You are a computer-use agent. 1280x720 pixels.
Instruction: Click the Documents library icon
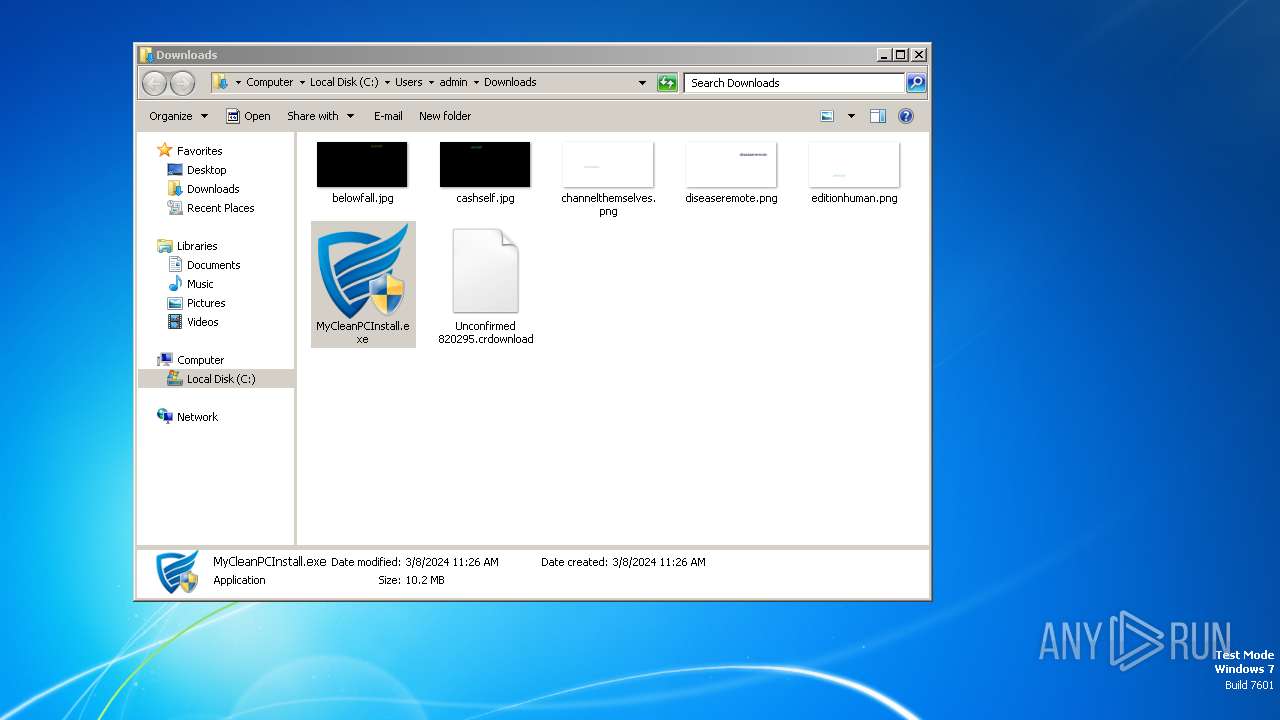175,265
